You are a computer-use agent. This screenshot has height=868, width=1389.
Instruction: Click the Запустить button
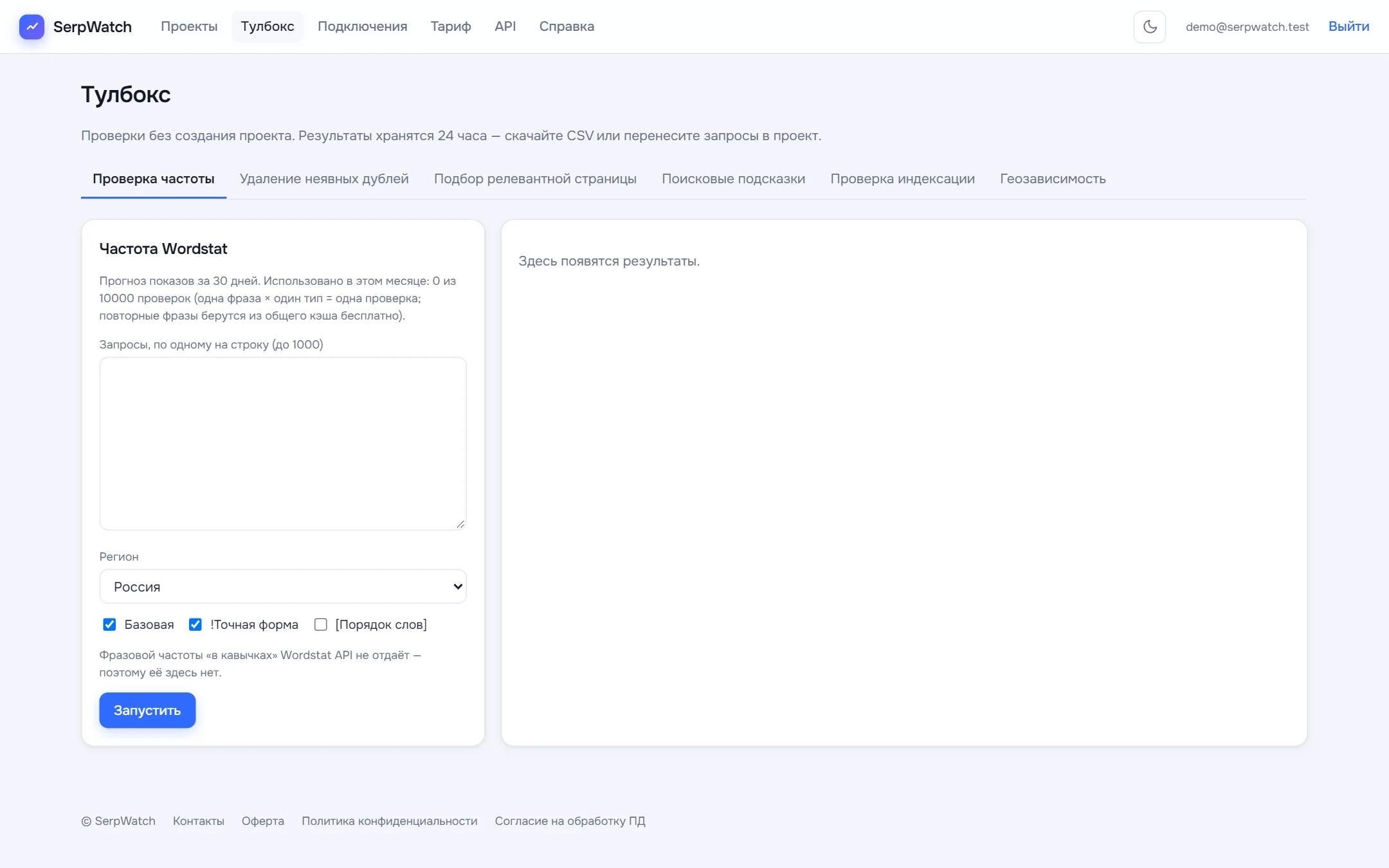(x=147, y=710)
